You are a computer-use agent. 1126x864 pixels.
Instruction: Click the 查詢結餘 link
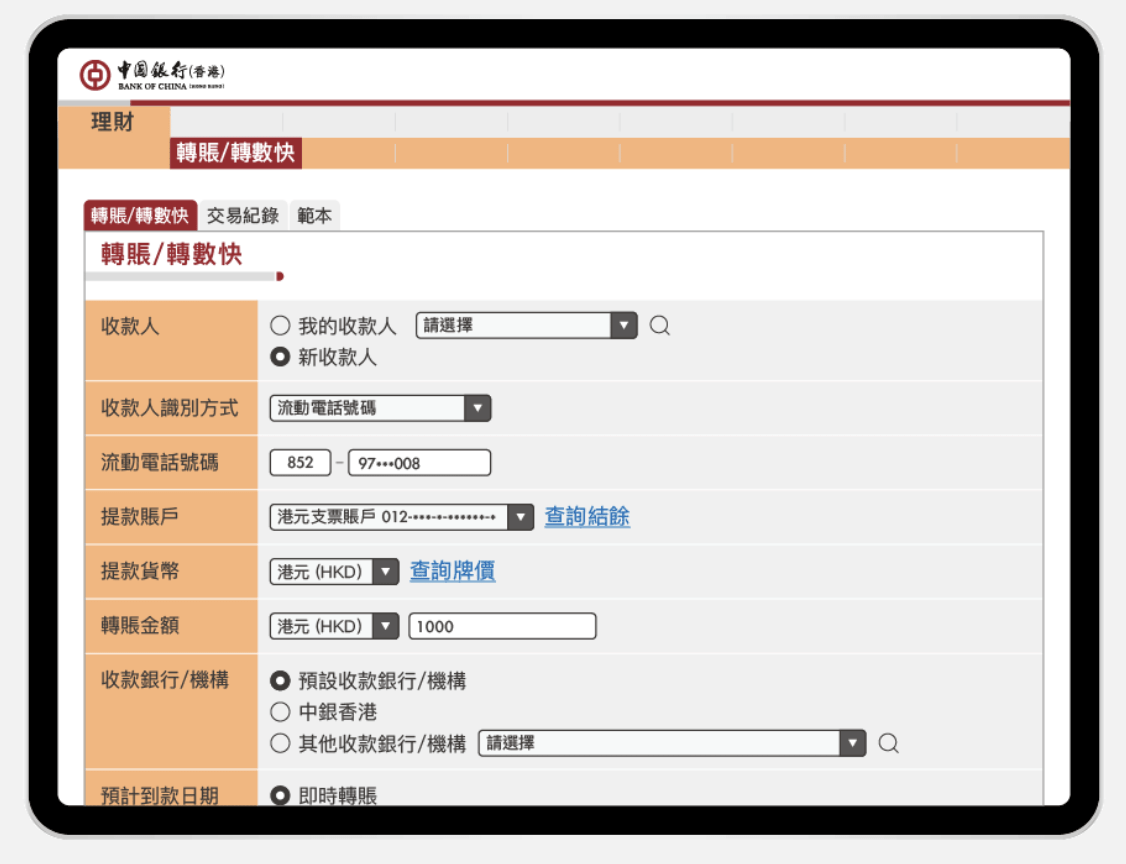[x=586, y=517]
